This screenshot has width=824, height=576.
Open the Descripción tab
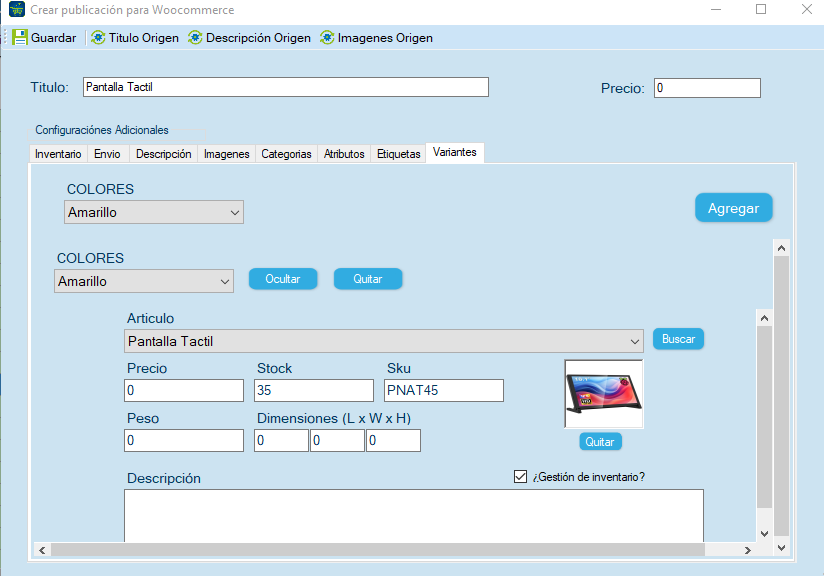pos(163,154)
